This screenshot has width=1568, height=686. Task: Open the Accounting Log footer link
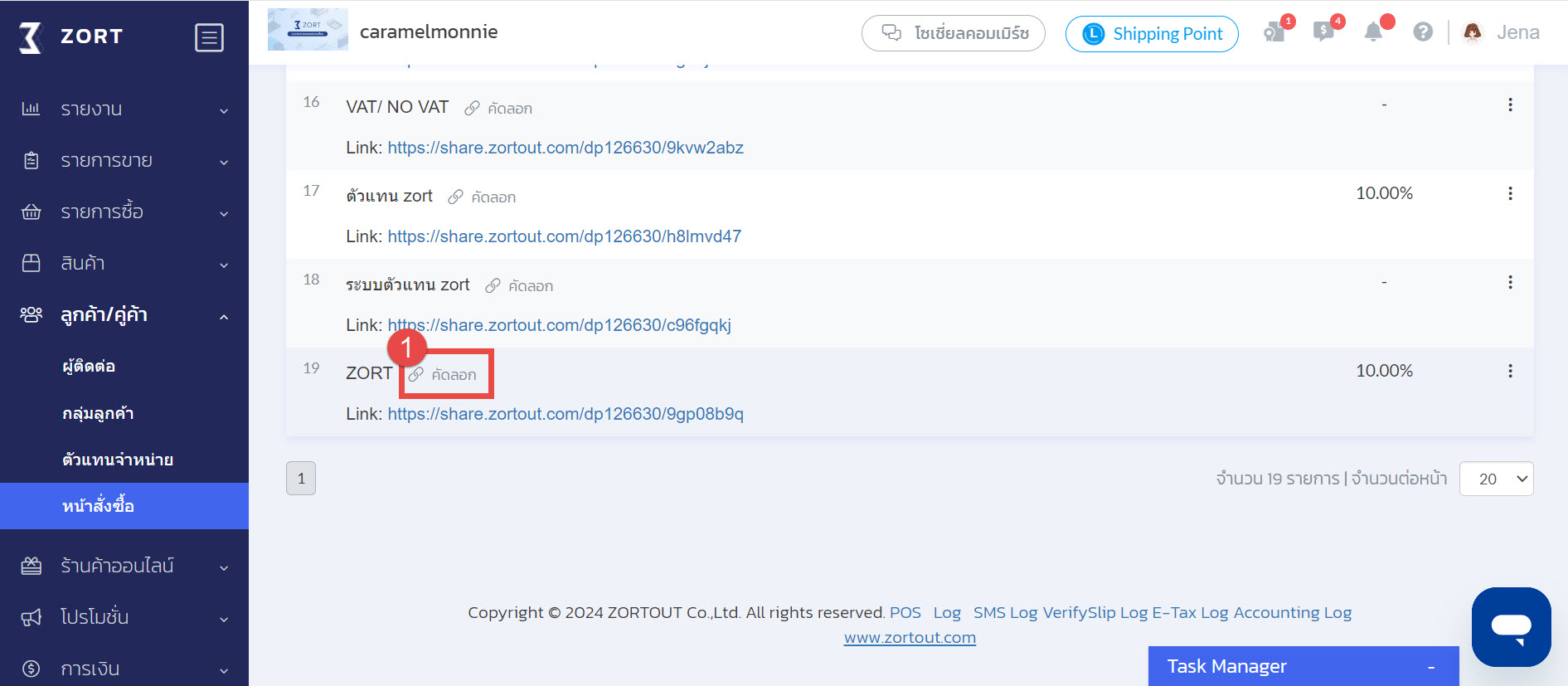pyautogui.click(x=1293, y=613)
